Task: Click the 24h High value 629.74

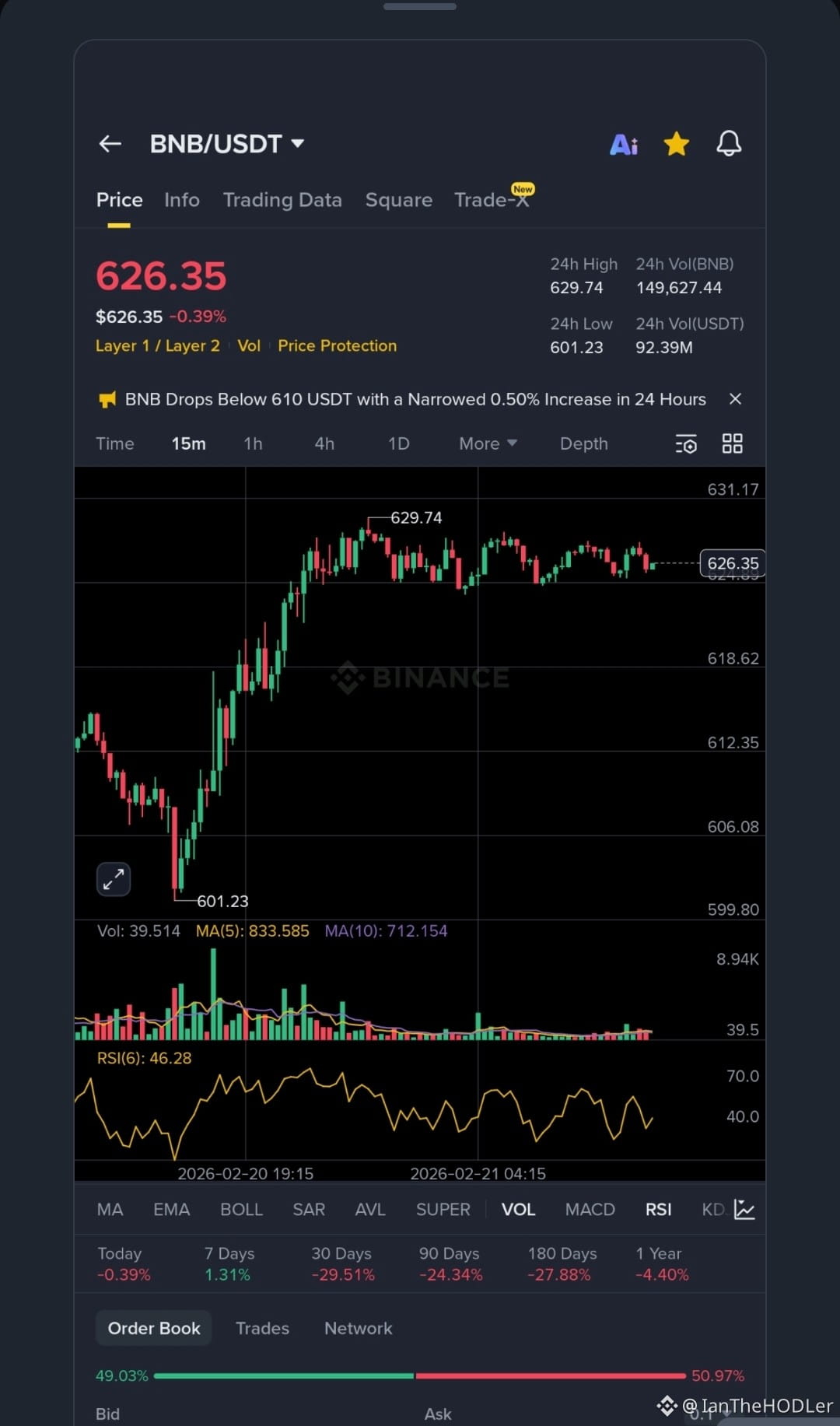Action: (576, 288)
